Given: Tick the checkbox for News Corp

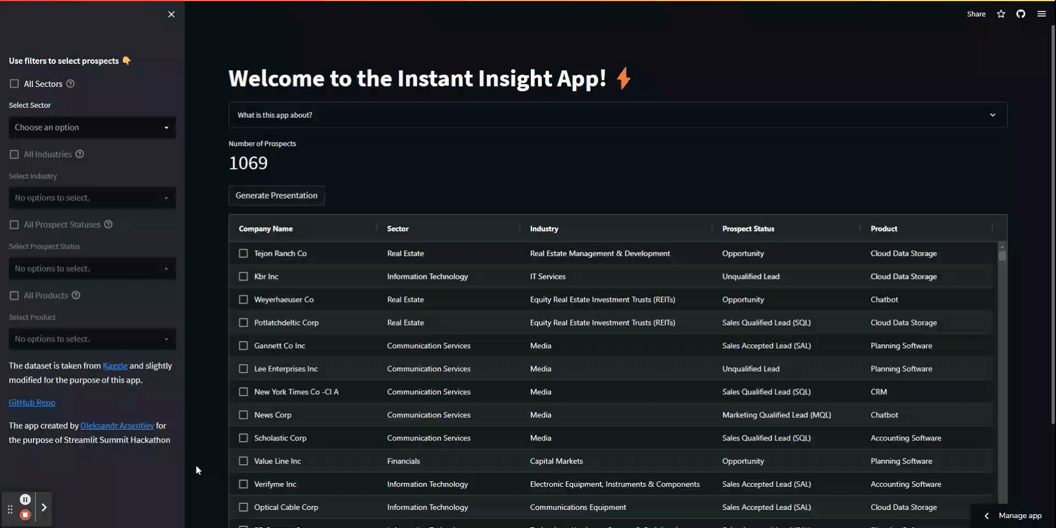Looking at the screenshot, I should 243,415.
